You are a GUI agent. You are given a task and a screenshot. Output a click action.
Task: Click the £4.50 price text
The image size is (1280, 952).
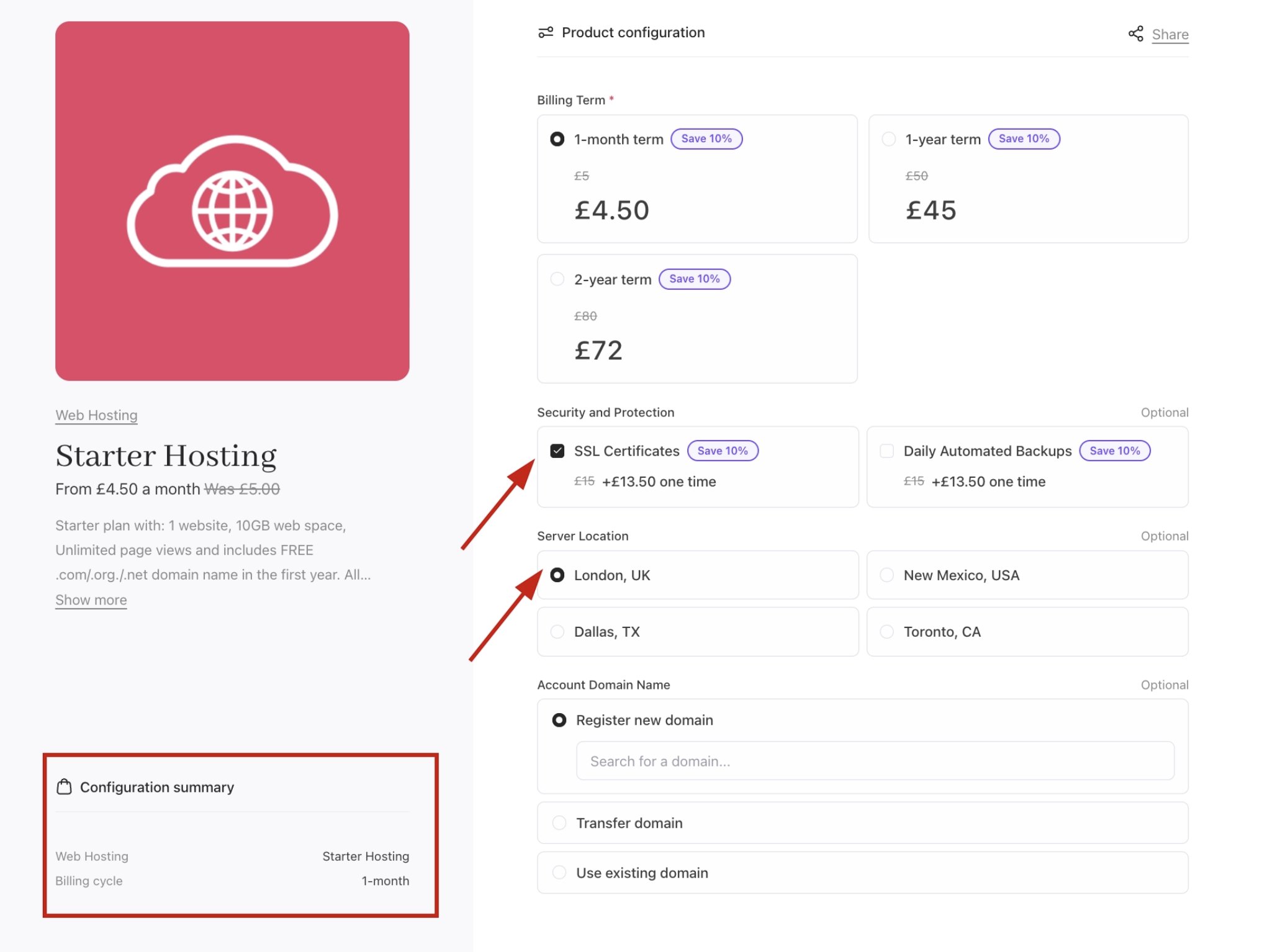pos(612,210)
